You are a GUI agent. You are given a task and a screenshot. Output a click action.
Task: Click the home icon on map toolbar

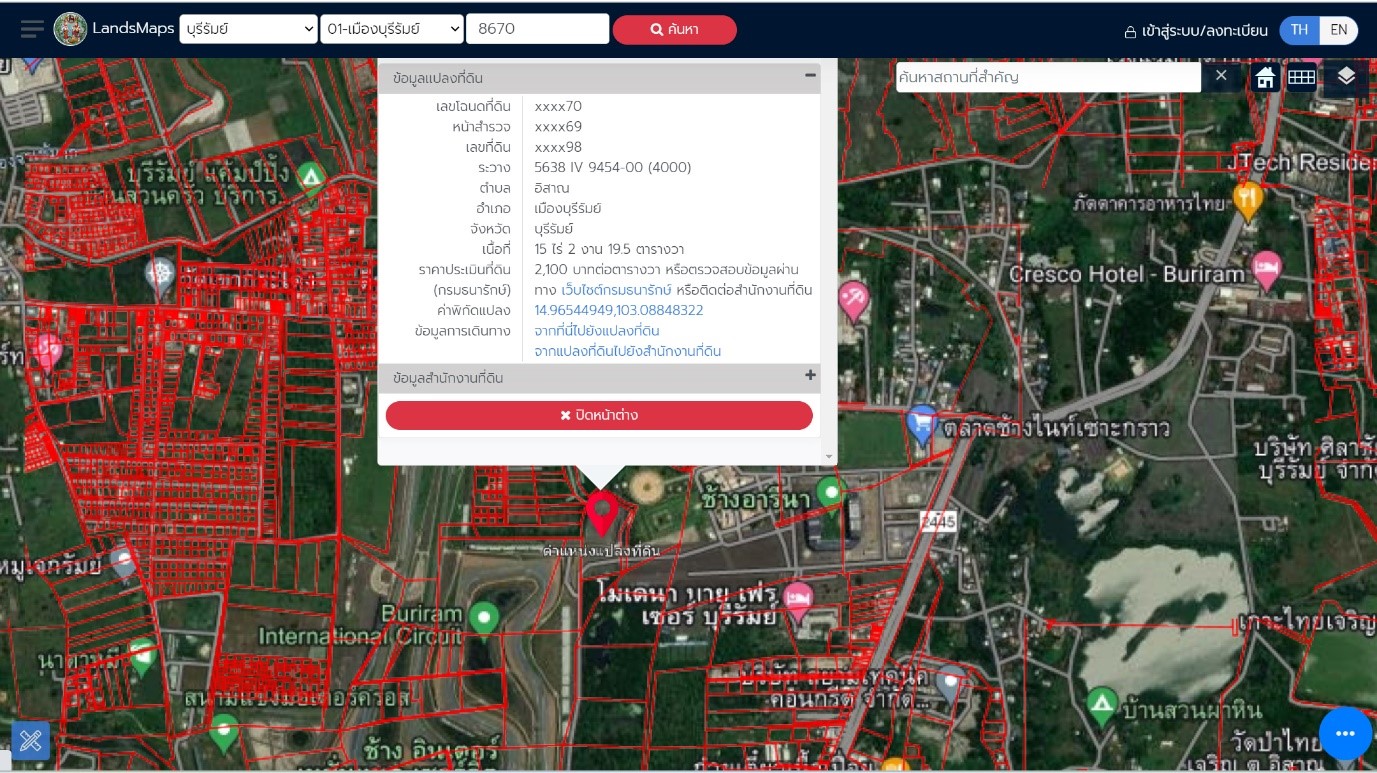point(1265,78)
